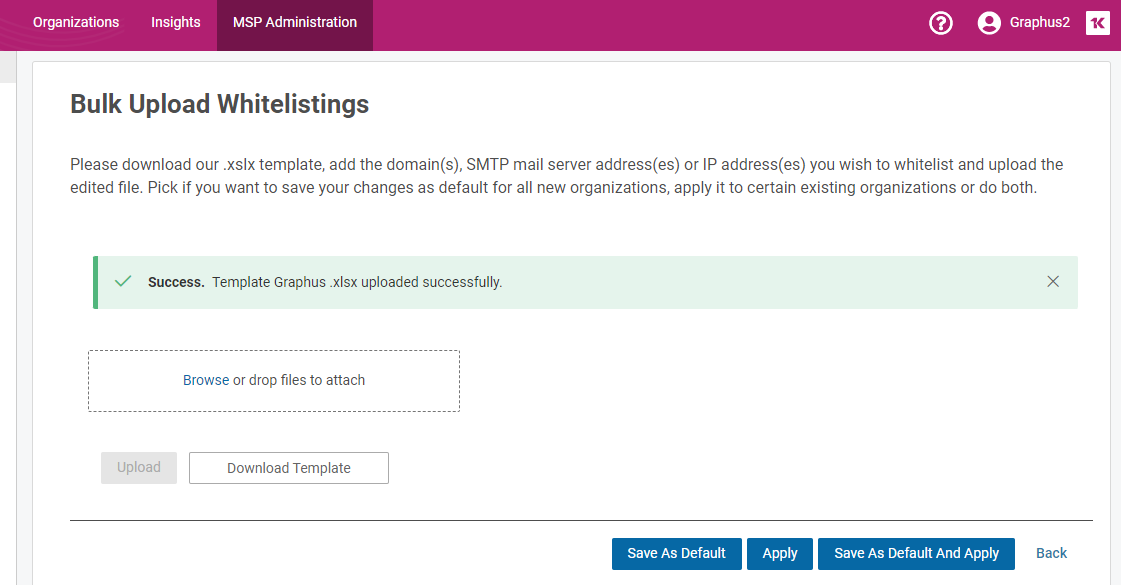The image size is (1121, 585).
Task: Click the Apply button
Action: coord(779,554)
